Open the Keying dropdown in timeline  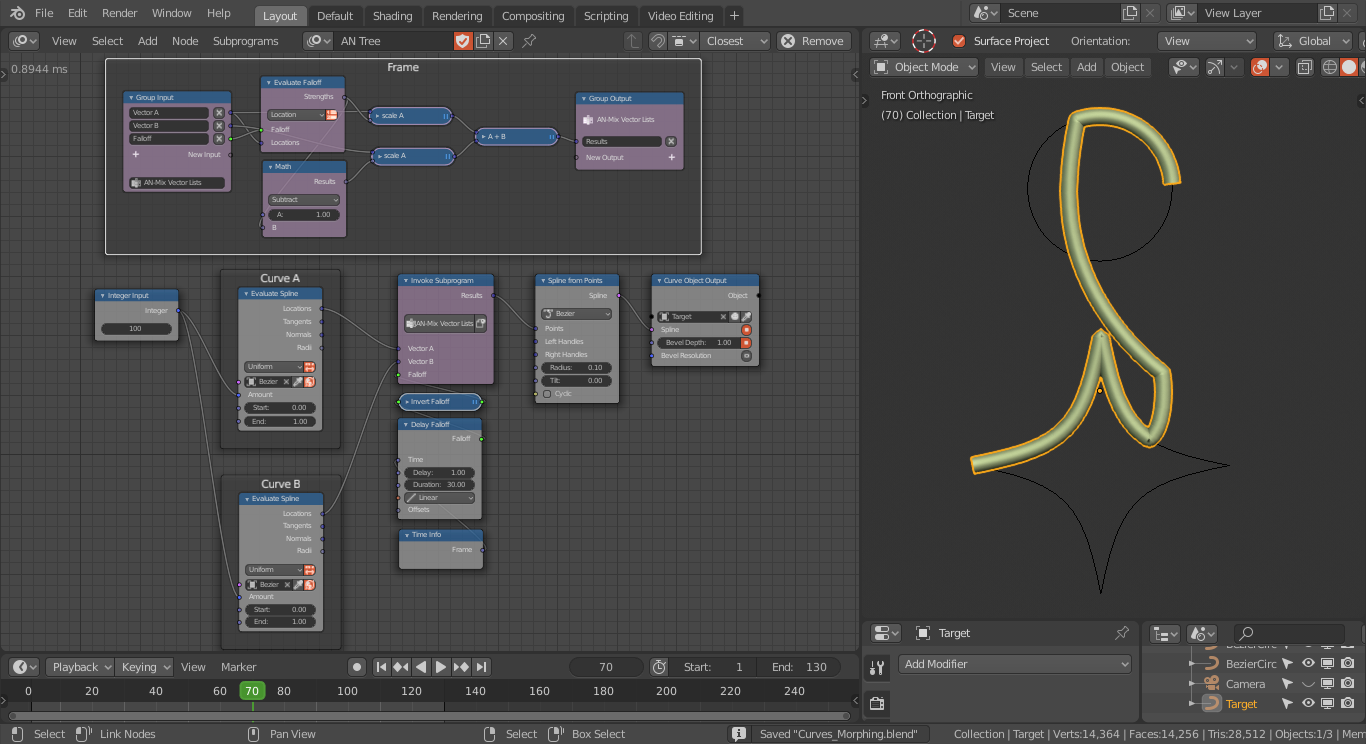click(x=145, y=667)
